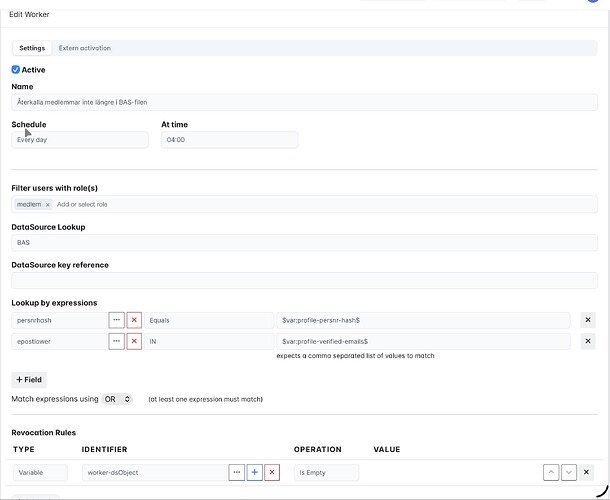Select the Settings tab
This screenshot has height=500, width=610.
coord(32,48)
